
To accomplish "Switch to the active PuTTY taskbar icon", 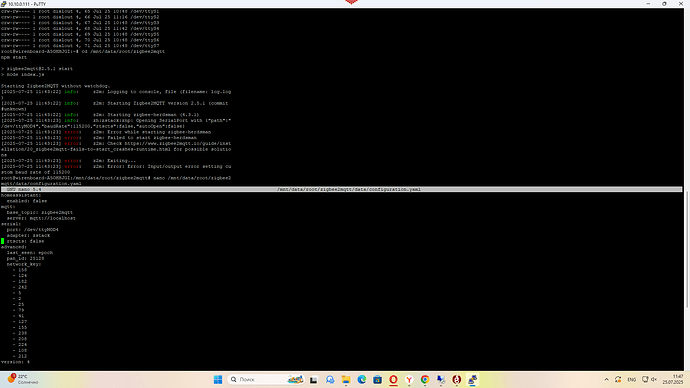I will 473,379.
